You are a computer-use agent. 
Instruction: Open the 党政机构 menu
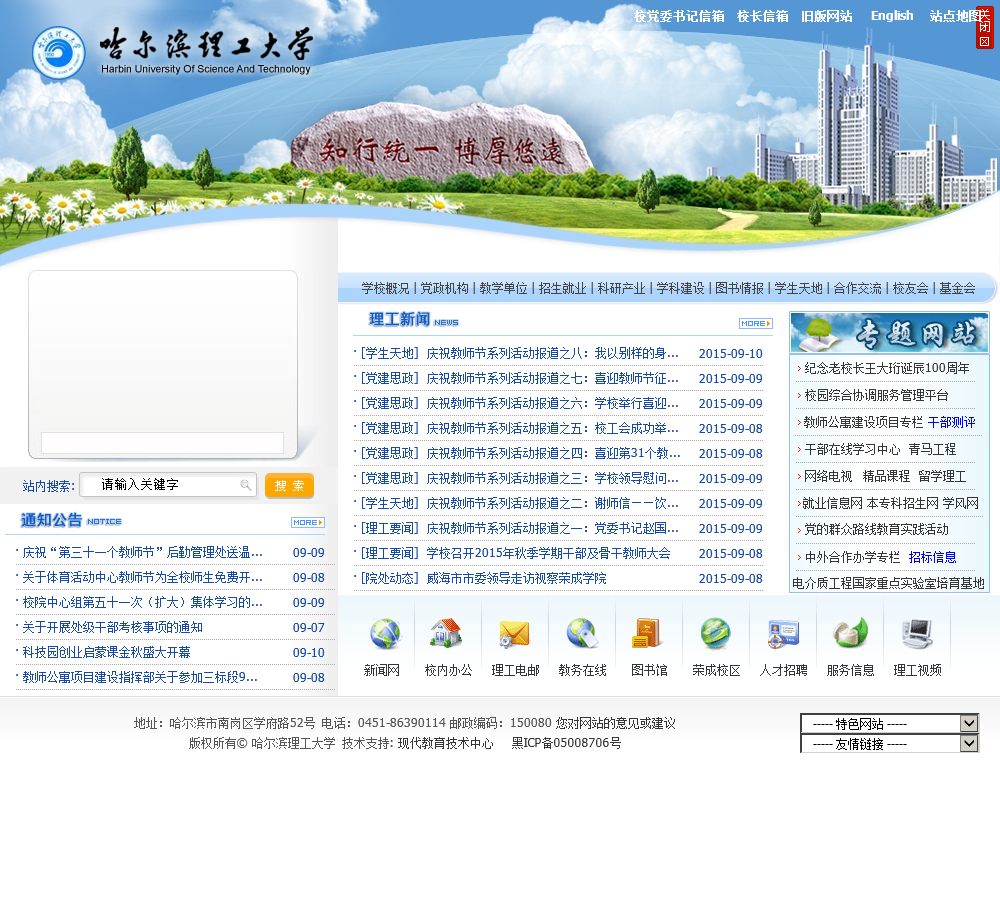click(x=444, y=288)
